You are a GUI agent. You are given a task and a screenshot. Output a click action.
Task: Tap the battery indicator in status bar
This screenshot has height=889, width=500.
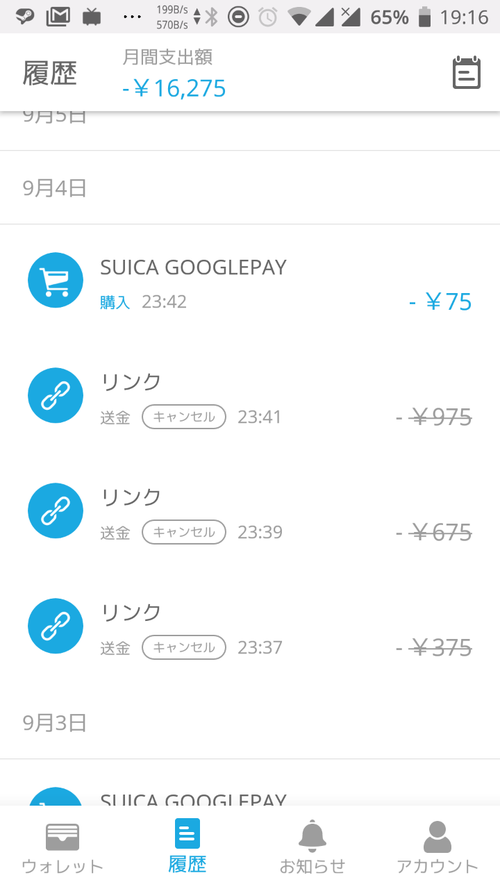tap(424, 17)
